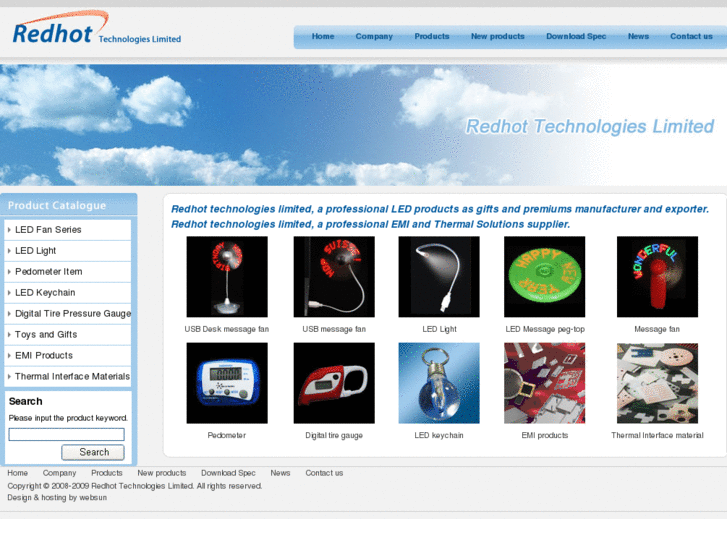Open Download Spec in top navigation

pyautogui.click(x=576, y=36)
